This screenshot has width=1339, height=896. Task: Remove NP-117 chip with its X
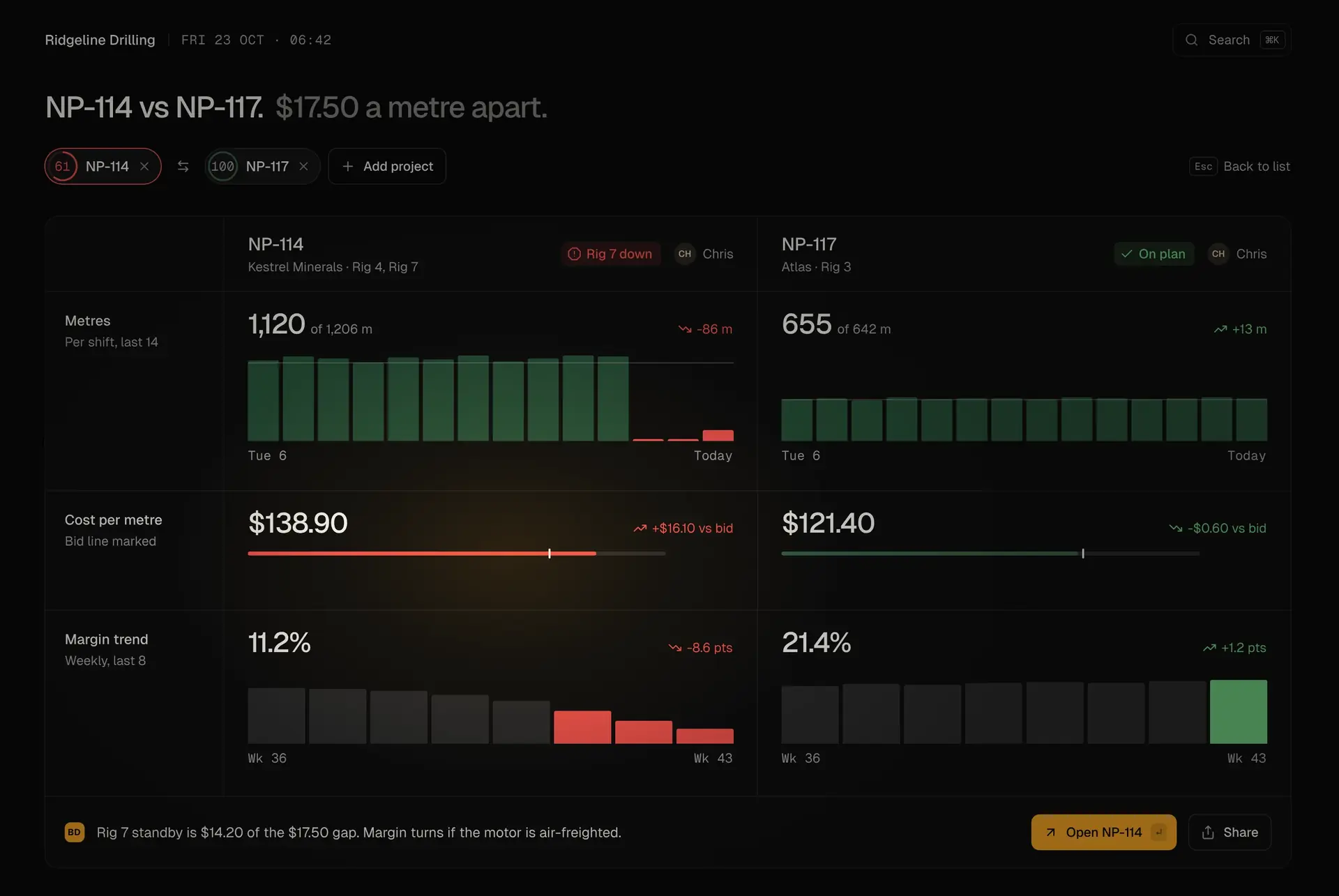click(x=303, y=166)
